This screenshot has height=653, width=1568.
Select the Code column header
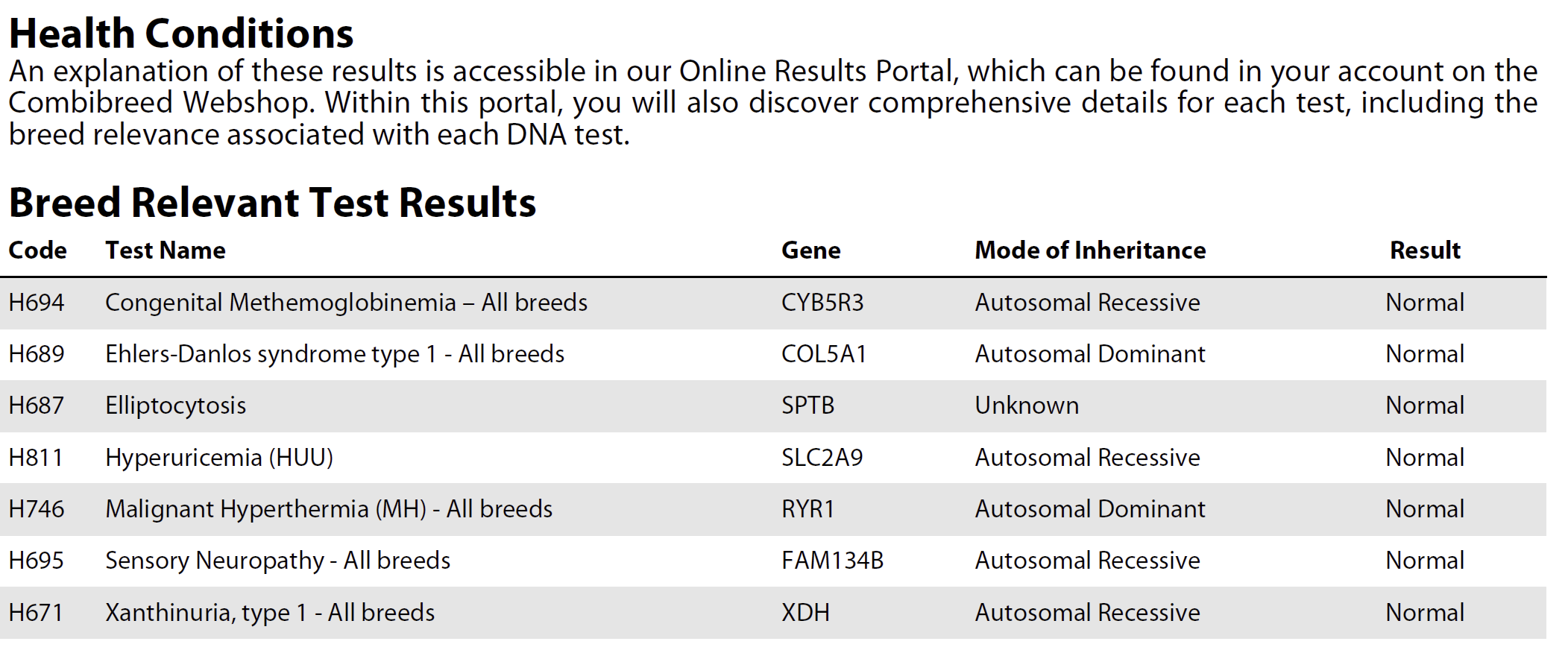click(x=37, y=250)
